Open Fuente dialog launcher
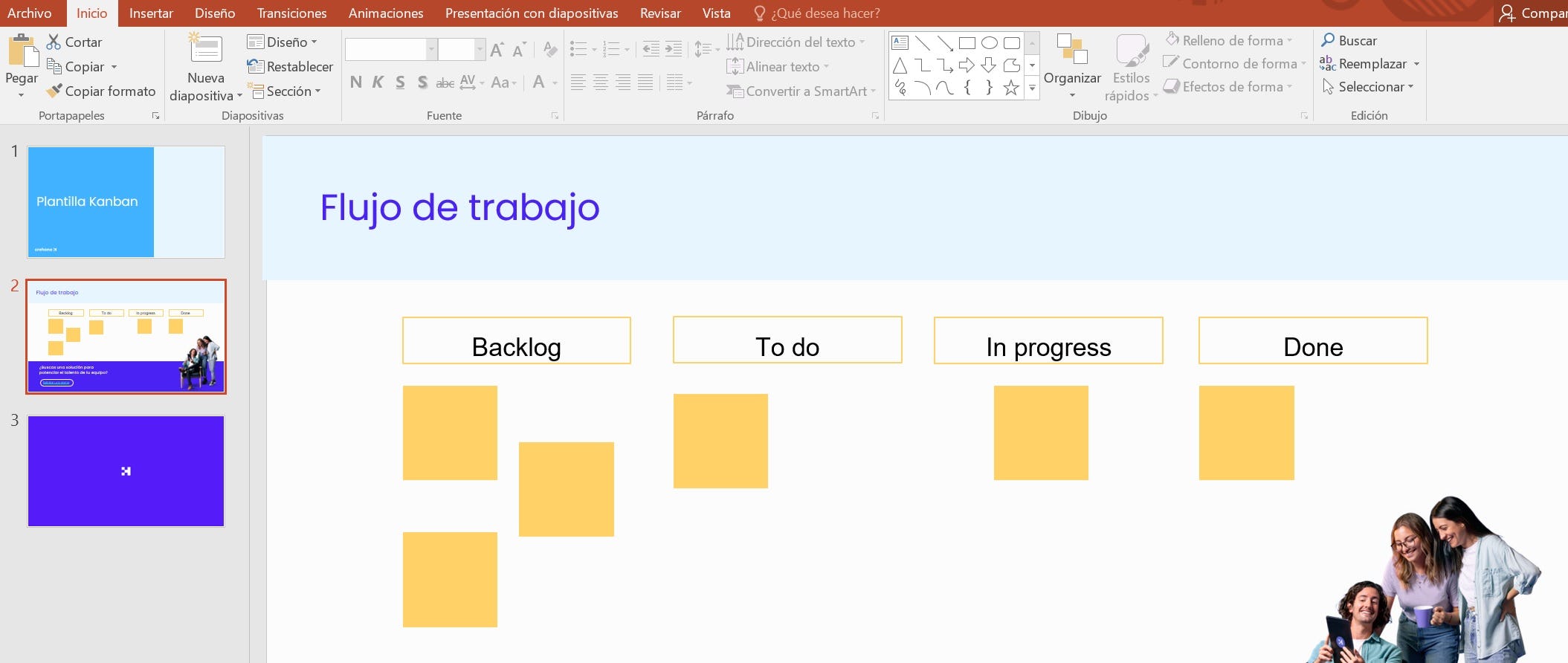Viewport: 1568px width, 663px height. (x=555, y=116)
